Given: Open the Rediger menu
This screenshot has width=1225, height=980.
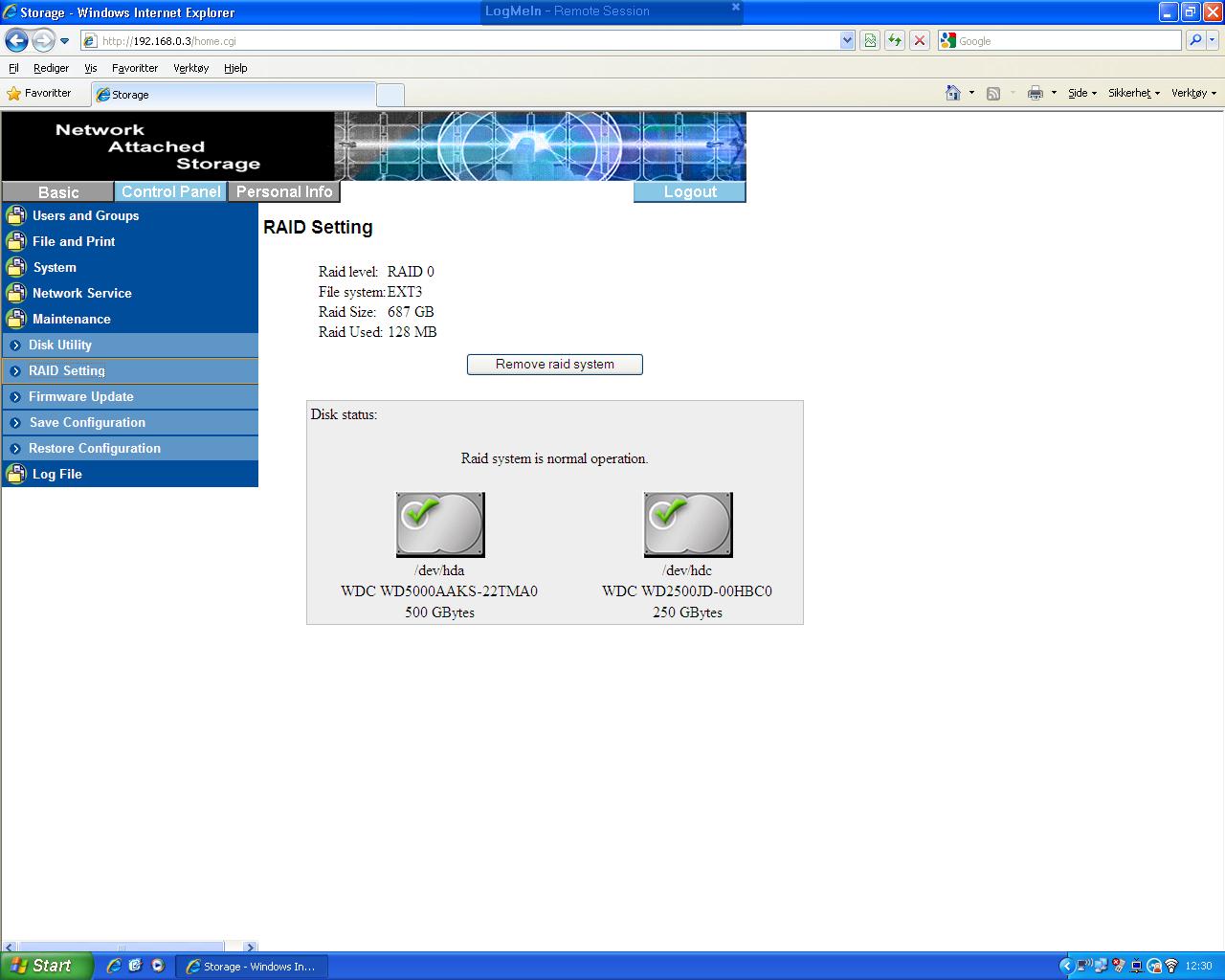Looking at the screenshot, I should coord(51,68).
